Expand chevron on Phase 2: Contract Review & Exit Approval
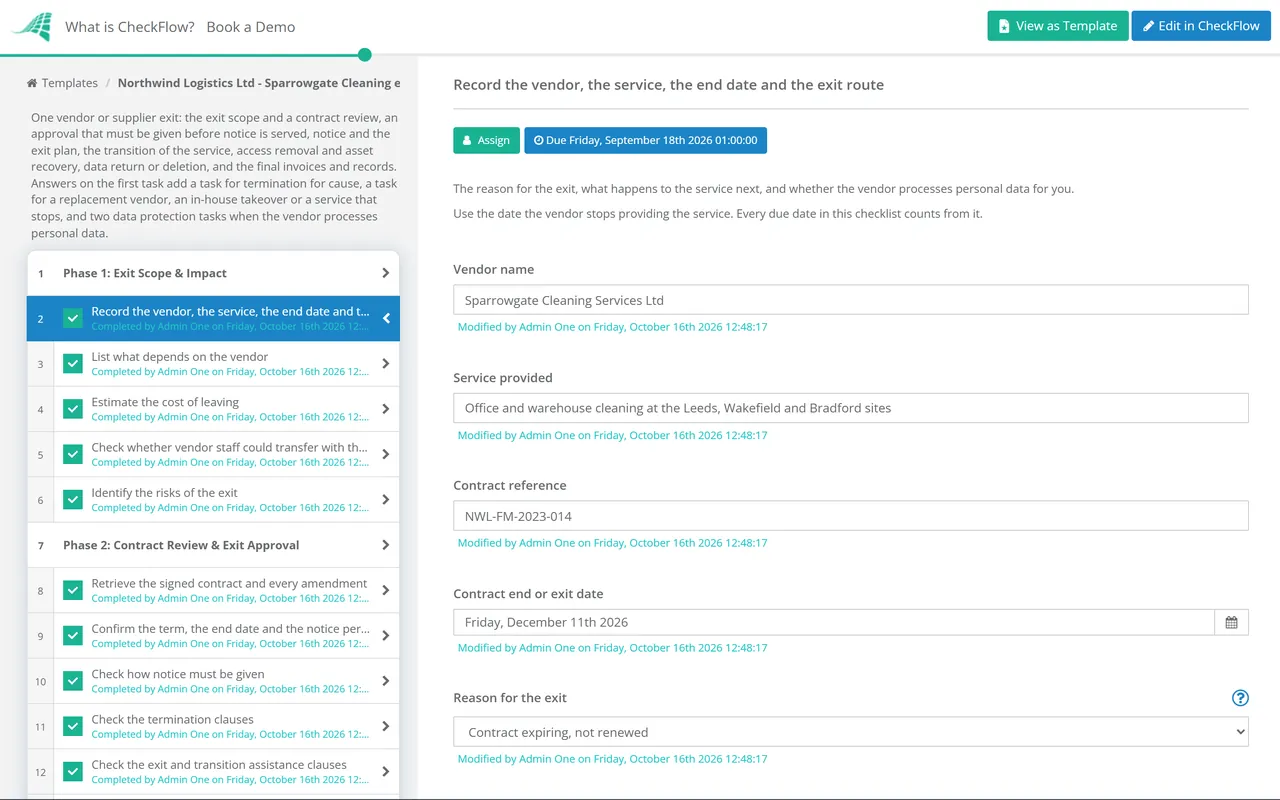 (386, 545)
